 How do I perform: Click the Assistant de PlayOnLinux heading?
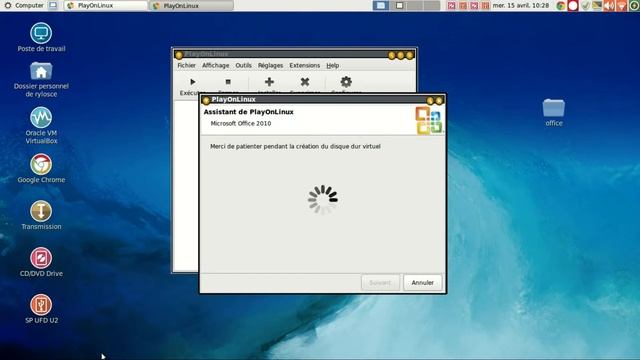(x=249, y=112)
